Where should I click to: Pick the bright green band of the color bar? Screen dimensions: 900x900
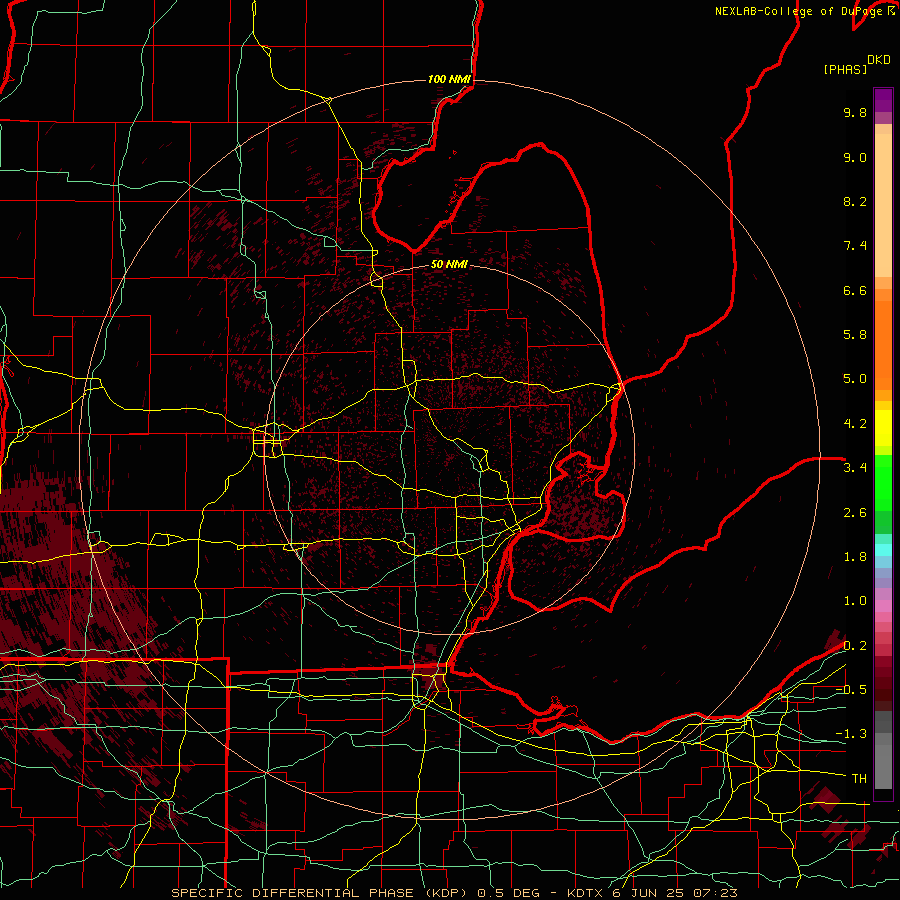(x=883, y=485)
